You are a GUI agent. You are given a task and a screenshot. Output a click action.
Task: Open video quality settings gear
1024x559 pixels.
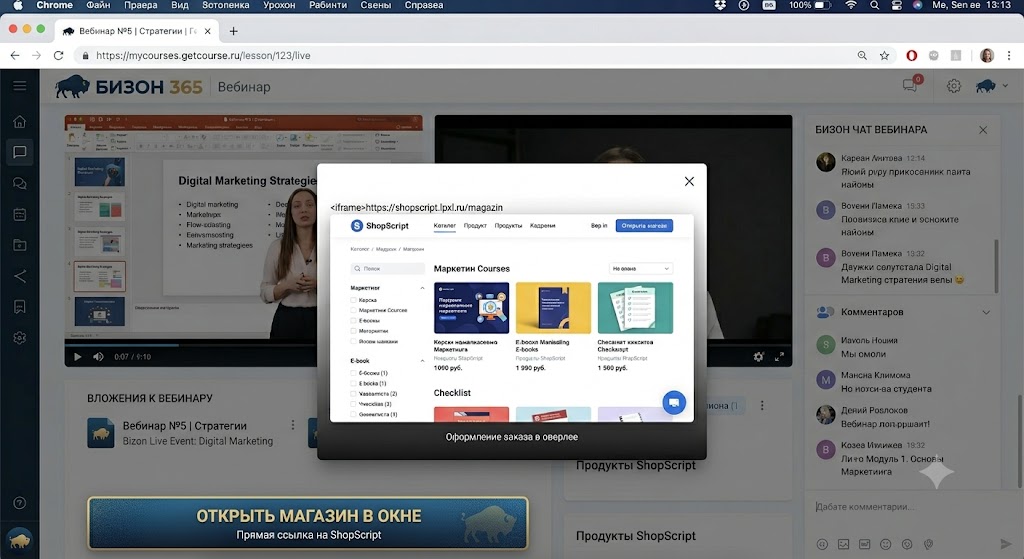[758, 357]
